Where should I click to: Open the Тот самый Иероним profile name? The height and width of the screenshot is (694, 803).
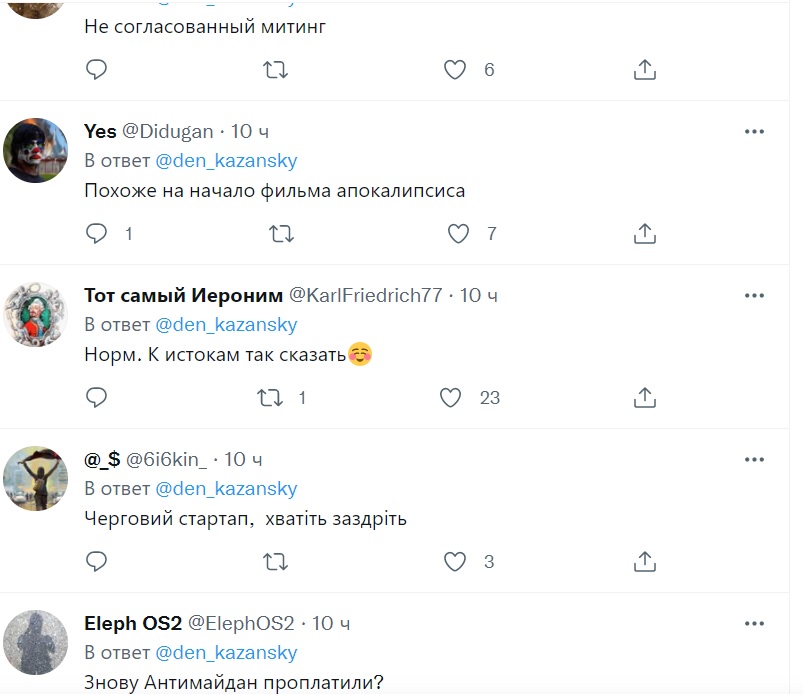(183, 295)
